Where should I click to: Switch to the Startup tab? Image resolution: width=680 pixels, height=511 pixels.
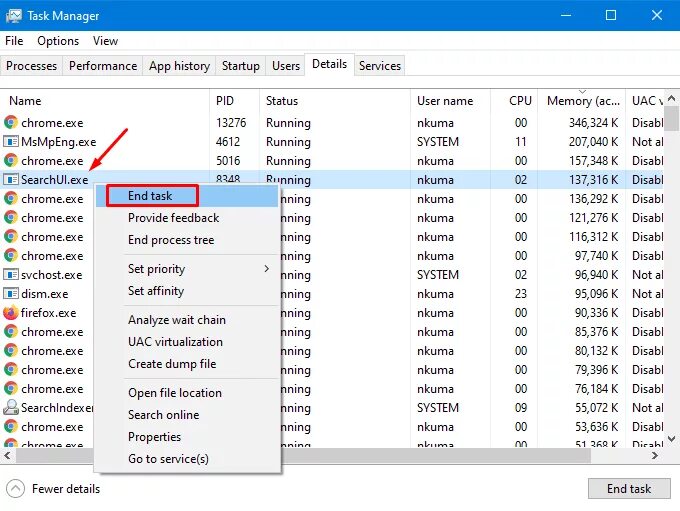241,66
